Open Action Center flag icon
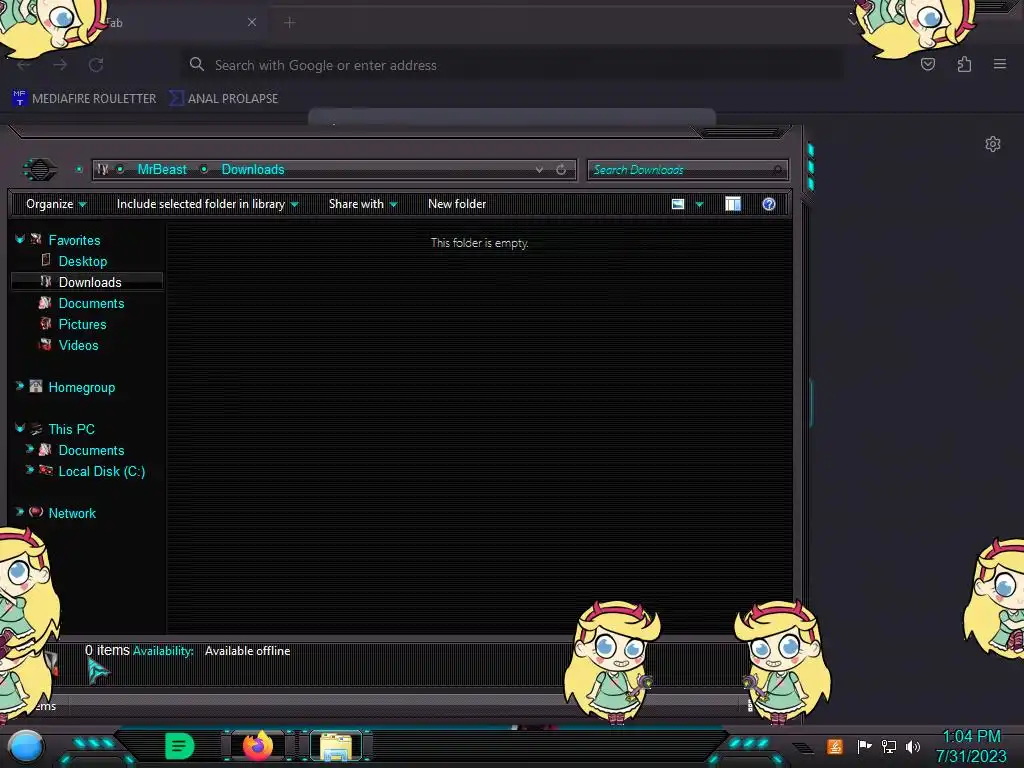The width and height of the screenshot is (1024, 768). 865,746
